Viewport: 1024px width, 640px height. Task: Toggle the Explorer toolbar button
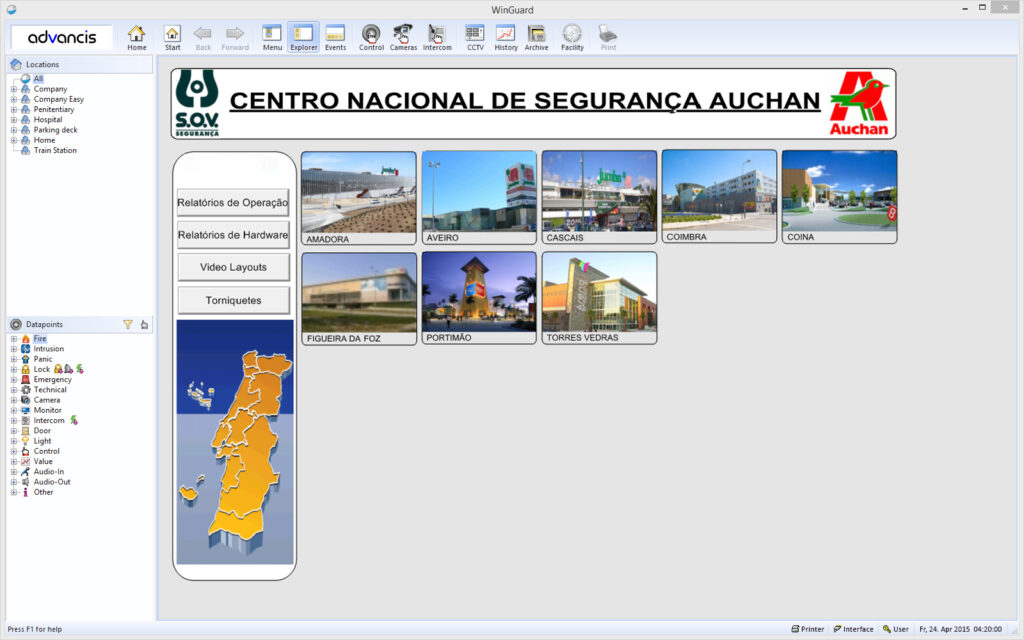[304, 37]
